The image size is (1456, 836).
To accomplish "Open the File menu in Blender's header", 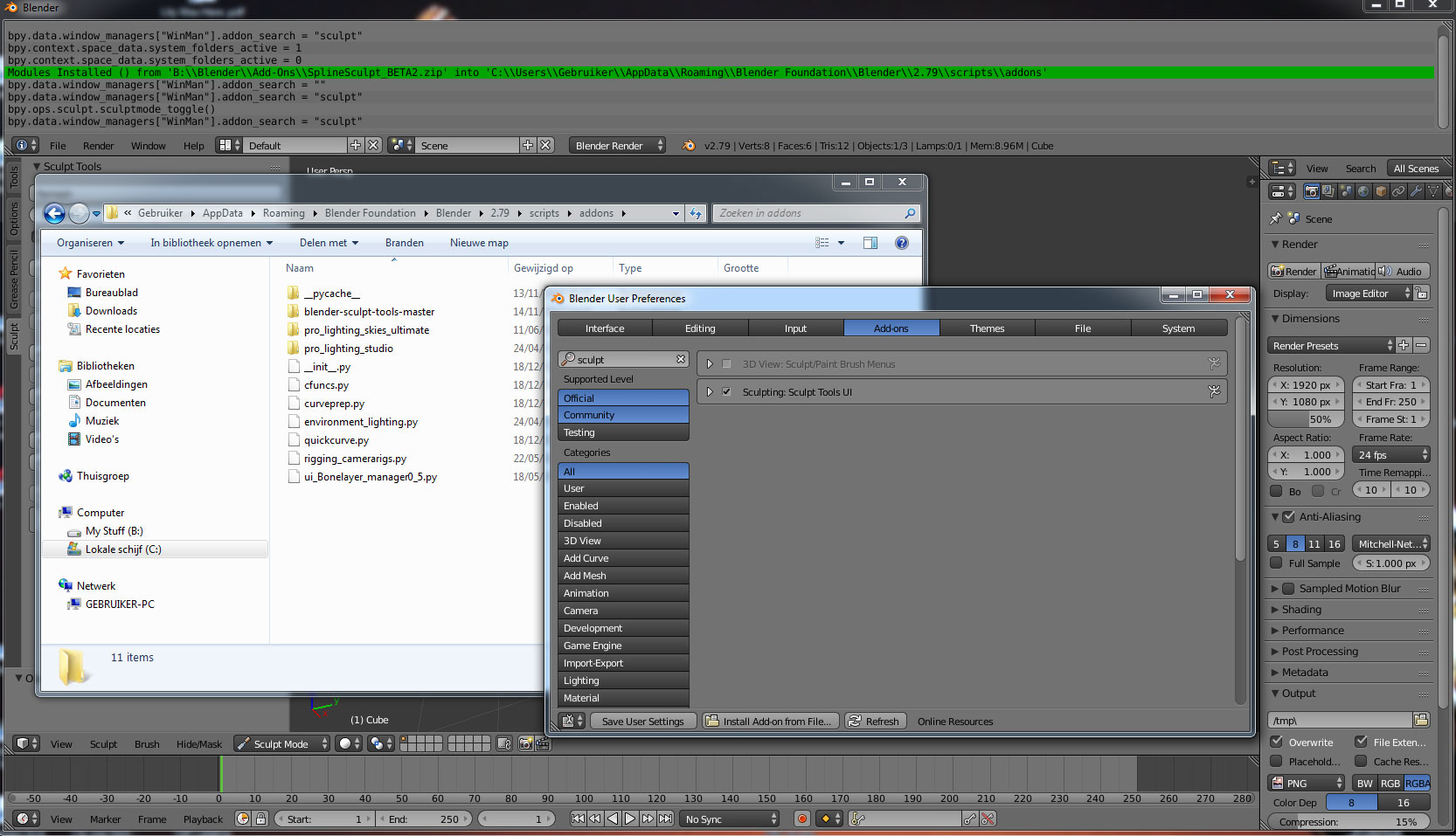I will pyautogui.click(x=58, y=146).
